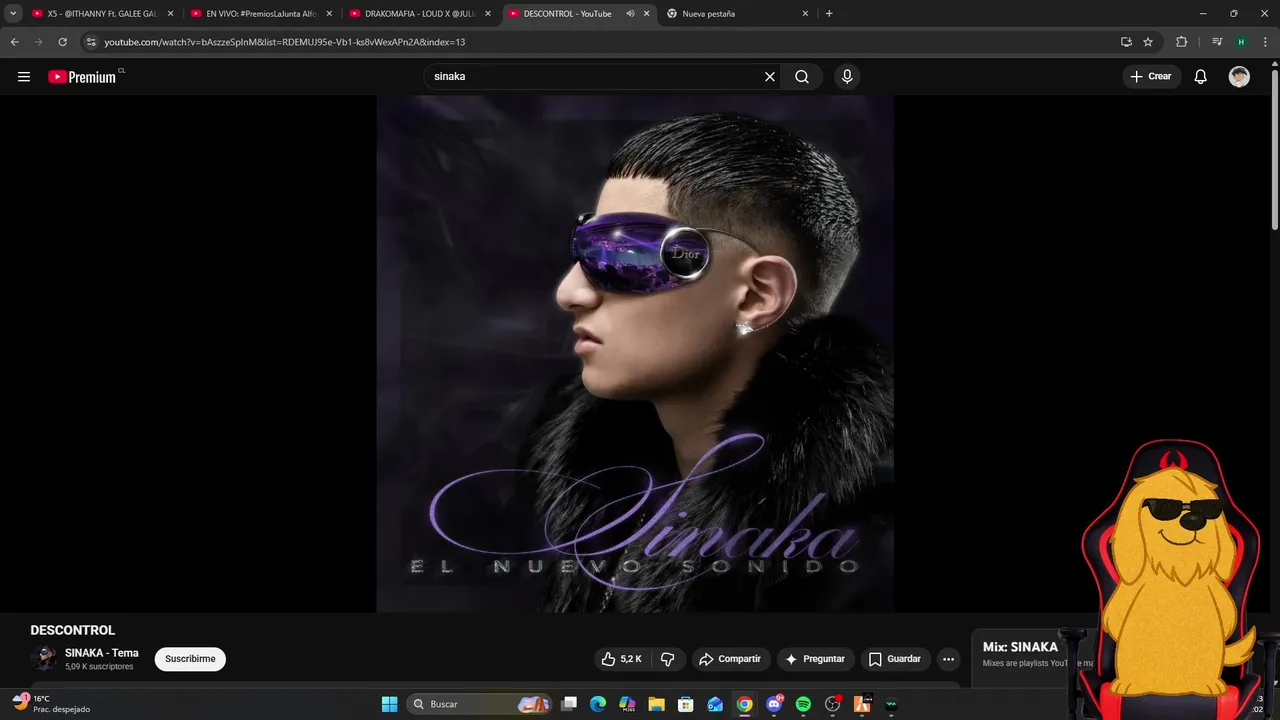Screen dimensions: 1280x720
Task: Click the 'Guardar' save button
Action: coord(895,659)
